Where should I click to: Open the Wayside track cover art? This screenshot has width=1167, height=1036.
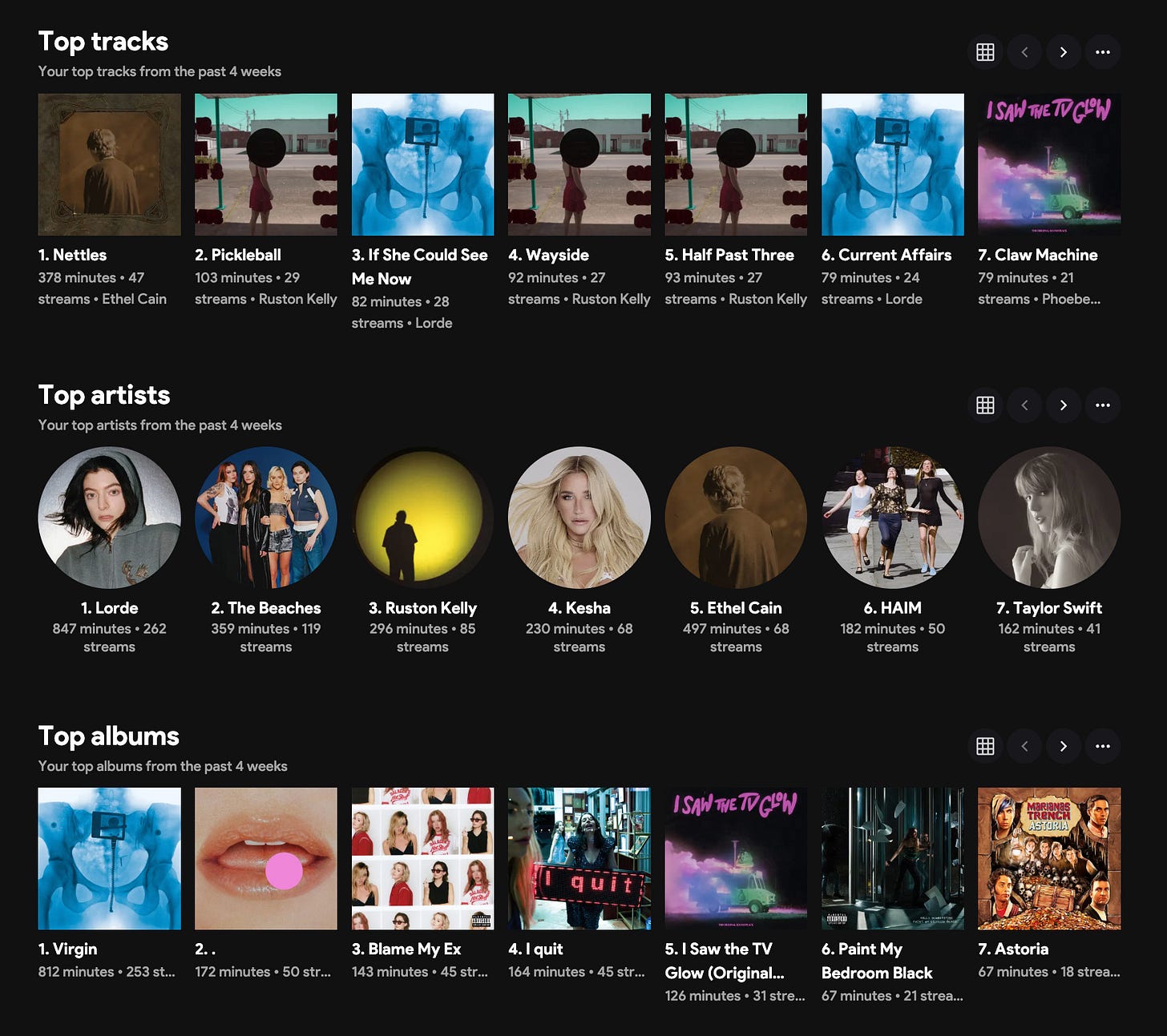(x=579, y=164)
